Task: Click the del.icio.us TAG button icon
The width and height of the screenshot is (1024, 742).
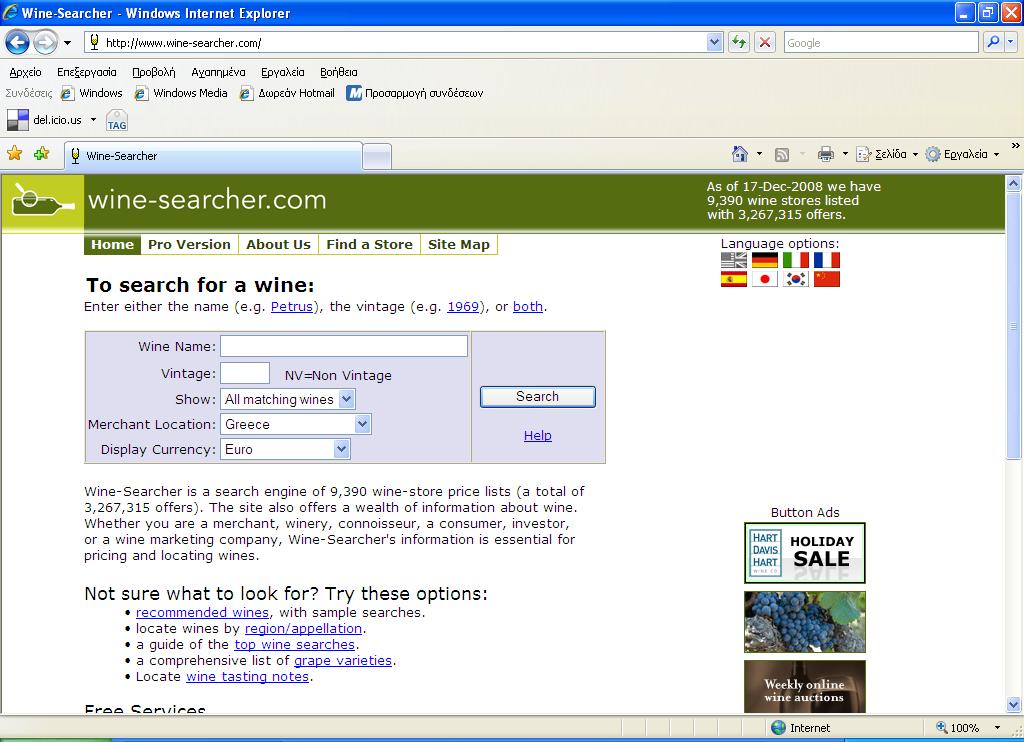Action: pos(117,121)
